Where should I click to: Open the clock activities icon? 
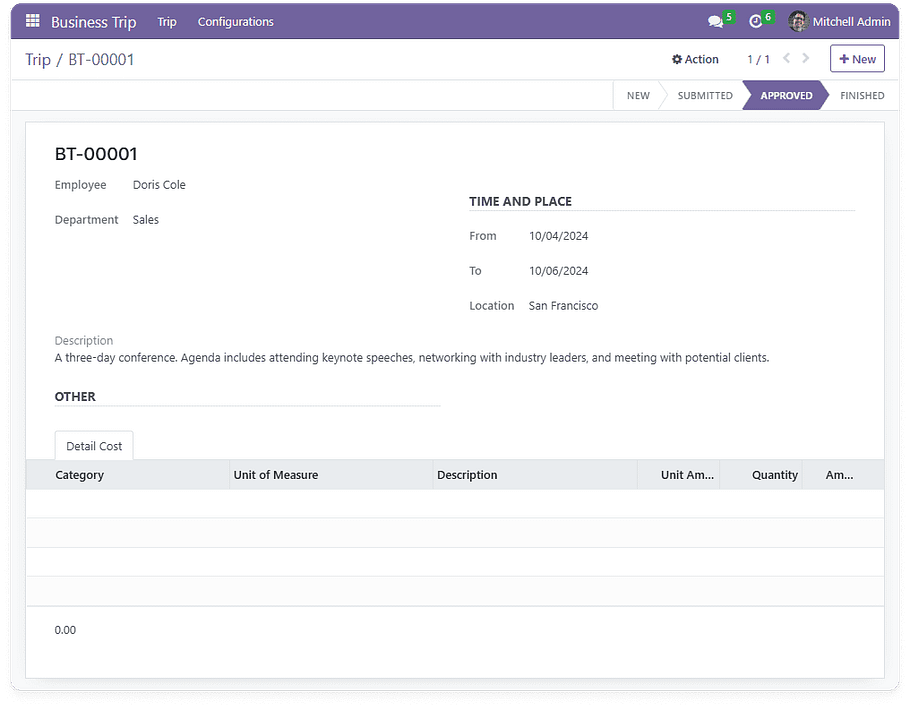[756, 22]
